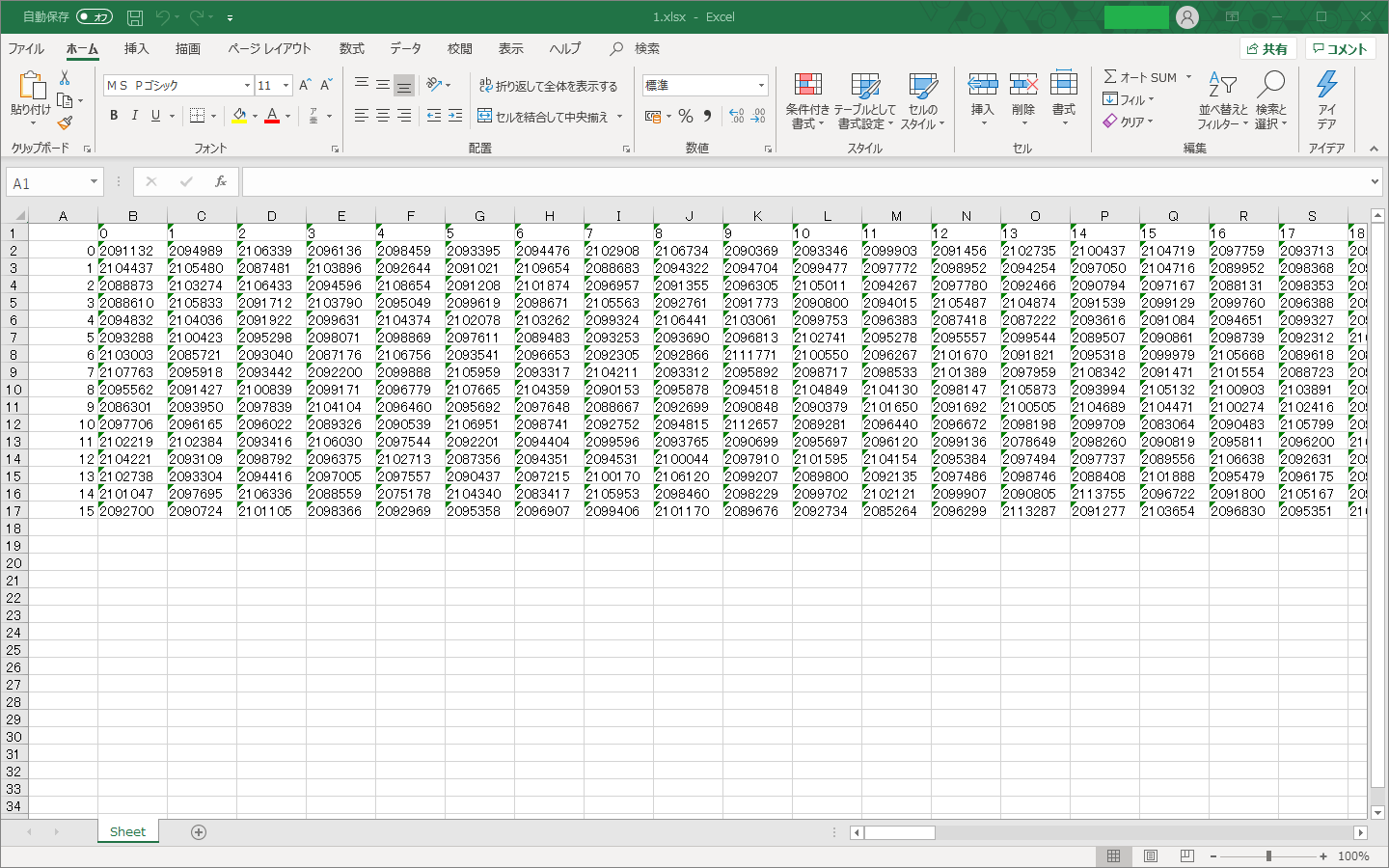The image size is (1389, 868).
Task: Switch to the 表示 tab
Action: point(510,48)
